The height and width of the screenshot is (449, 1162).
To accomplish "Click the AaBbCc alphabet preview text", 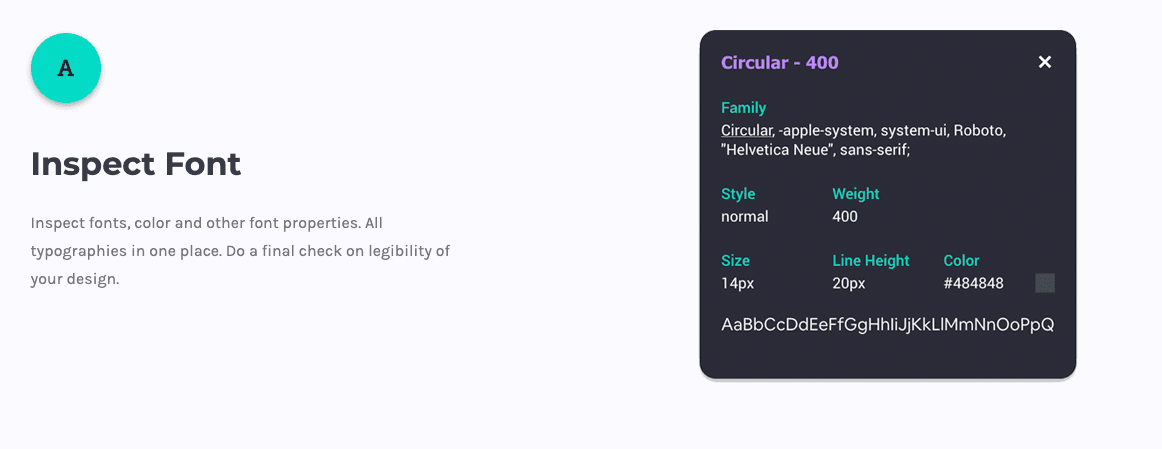I will [x=888, y=325].
